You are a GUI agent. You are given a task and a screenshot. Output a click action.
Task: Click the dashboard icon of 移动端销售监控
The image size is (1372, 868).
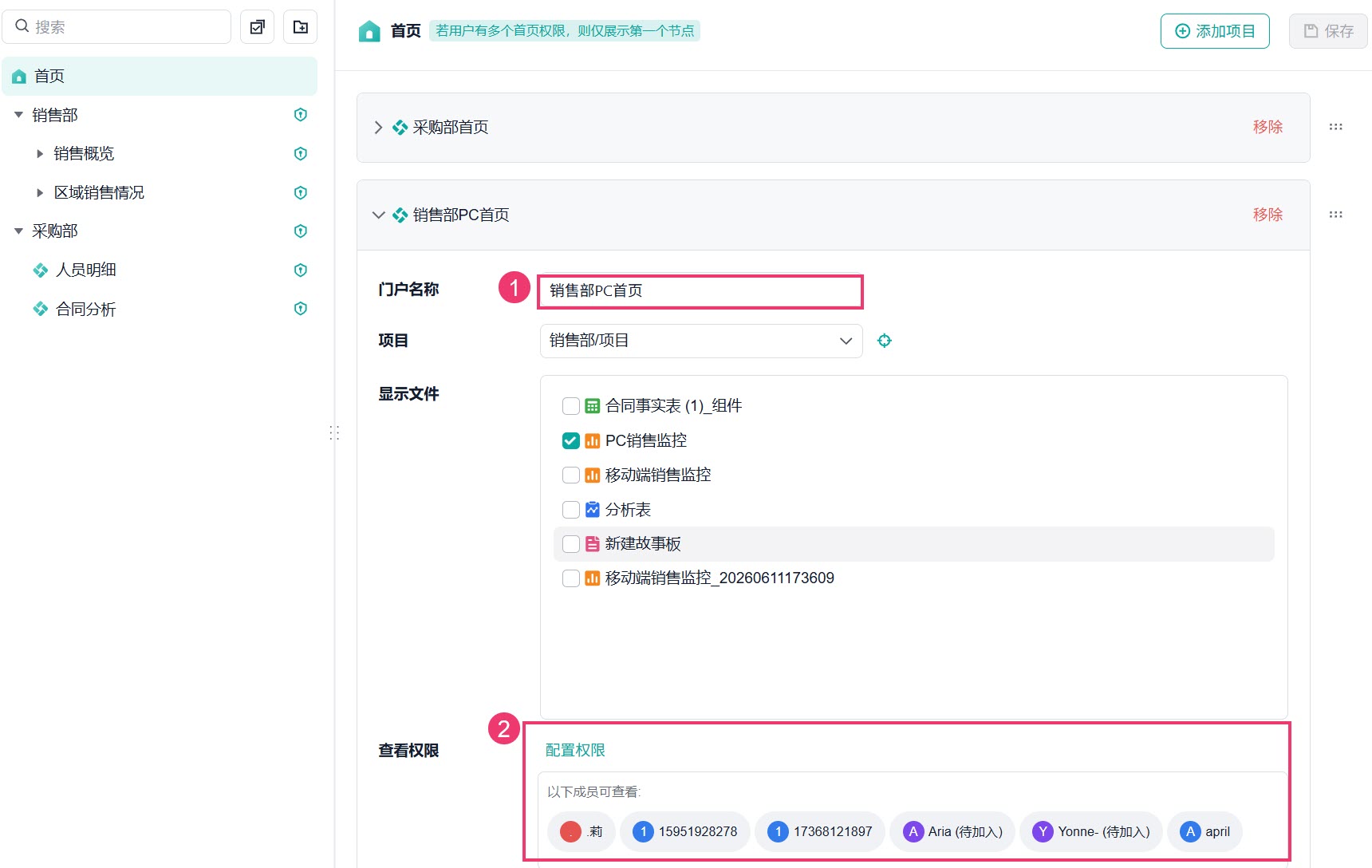[592, 475]
